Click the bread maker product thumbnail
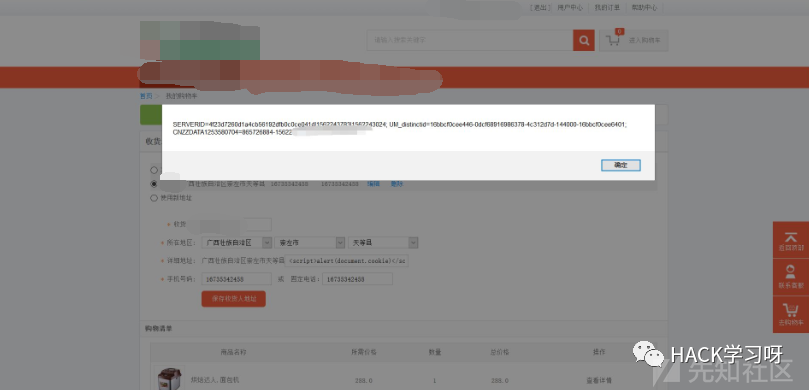 point(169,379)
